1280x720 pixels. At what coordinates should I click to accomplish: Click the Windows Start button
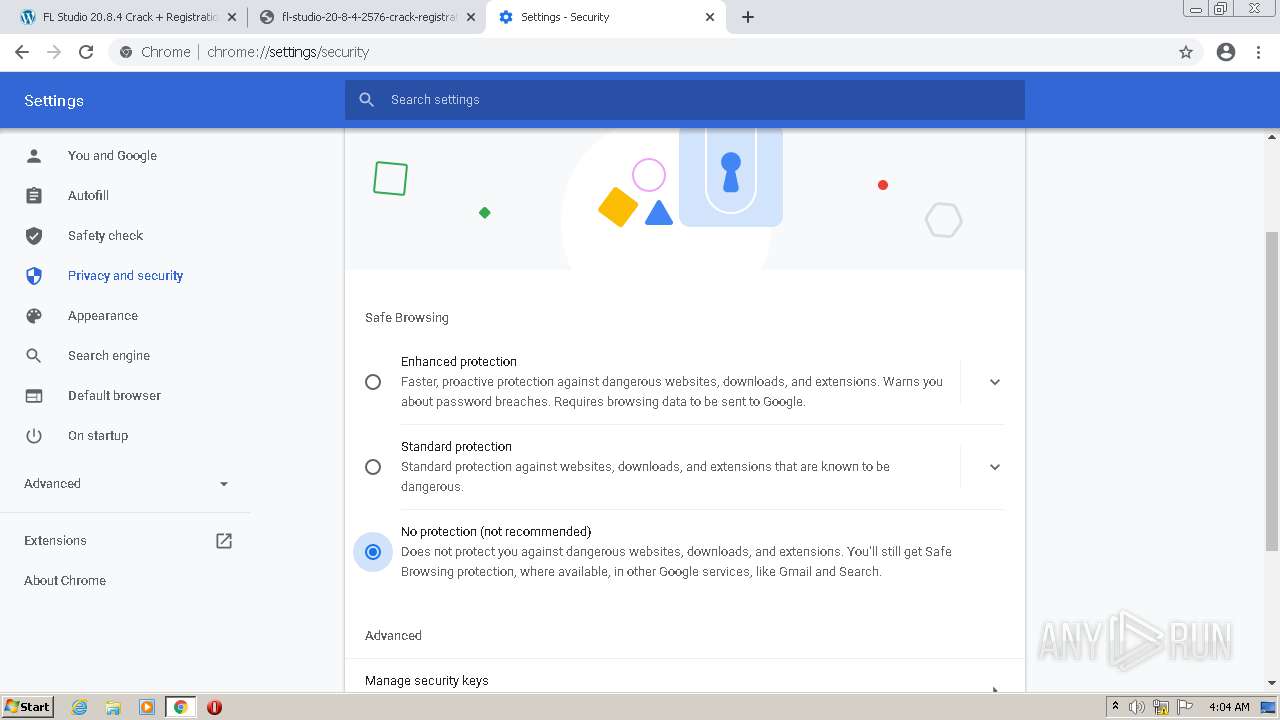(x=28, y=707)
